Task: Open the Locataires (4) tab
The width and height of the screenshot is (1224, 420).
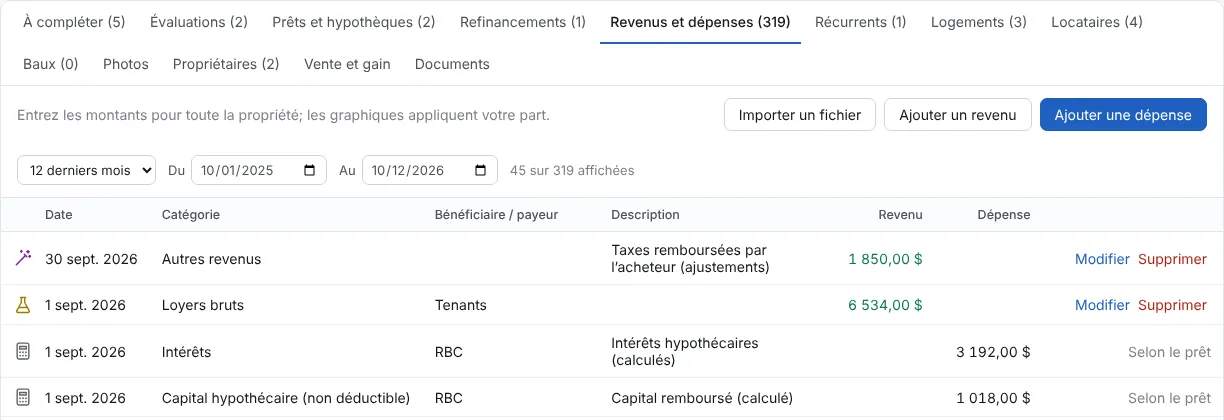Action: click(x=1097, y=22)
